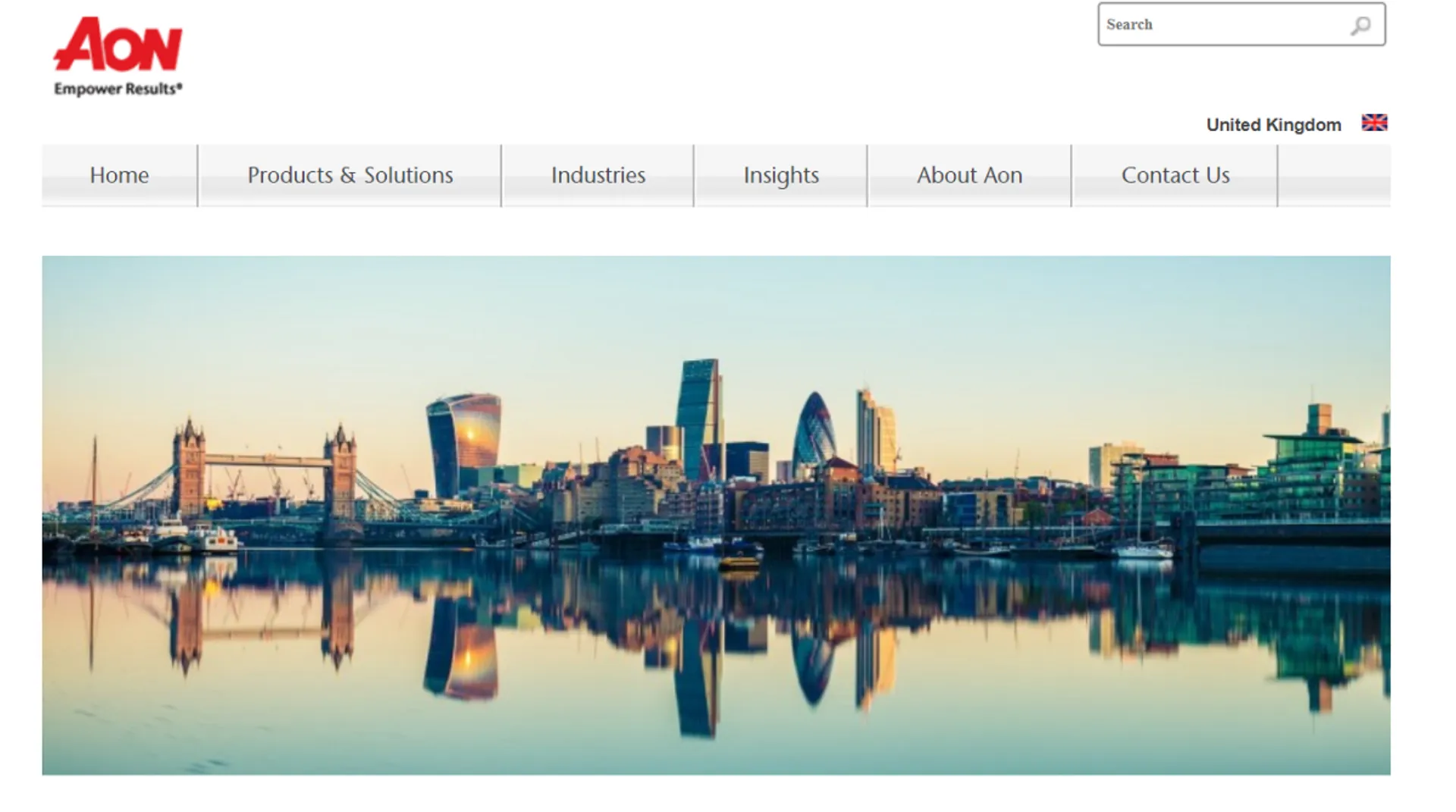Click the Walkie Talkie building in banner

[x=464, y=440]
